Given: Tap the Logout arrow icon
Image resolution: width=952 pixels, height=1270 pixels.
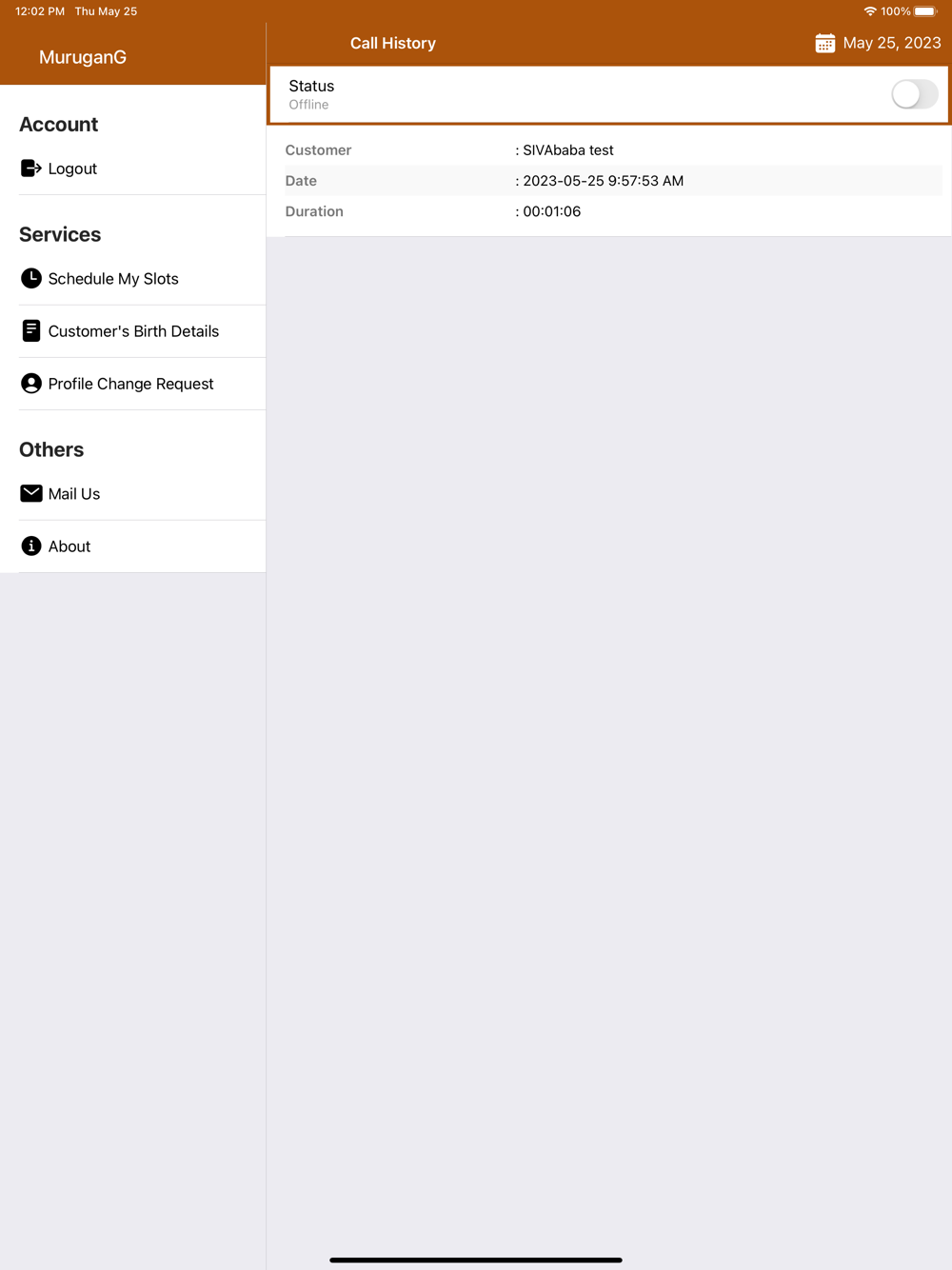Looking at the screenshot, I should (30, 169).
